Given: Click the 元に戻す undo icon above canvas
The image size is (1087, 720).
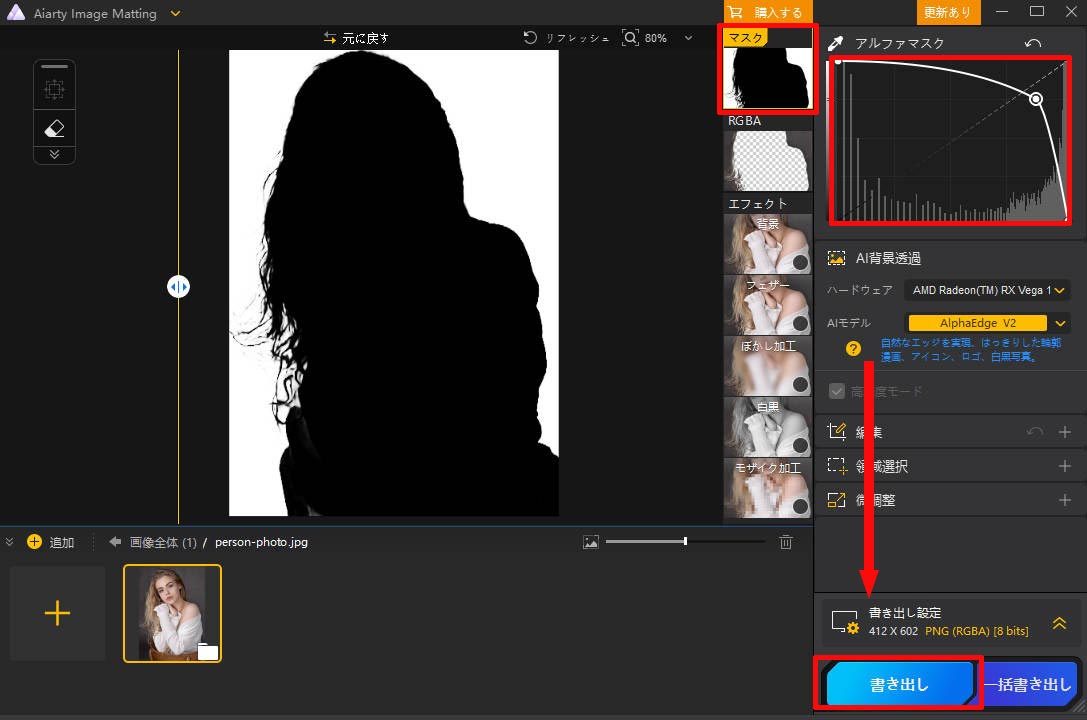Looking at the screenshot, I should tap(330, 37).
